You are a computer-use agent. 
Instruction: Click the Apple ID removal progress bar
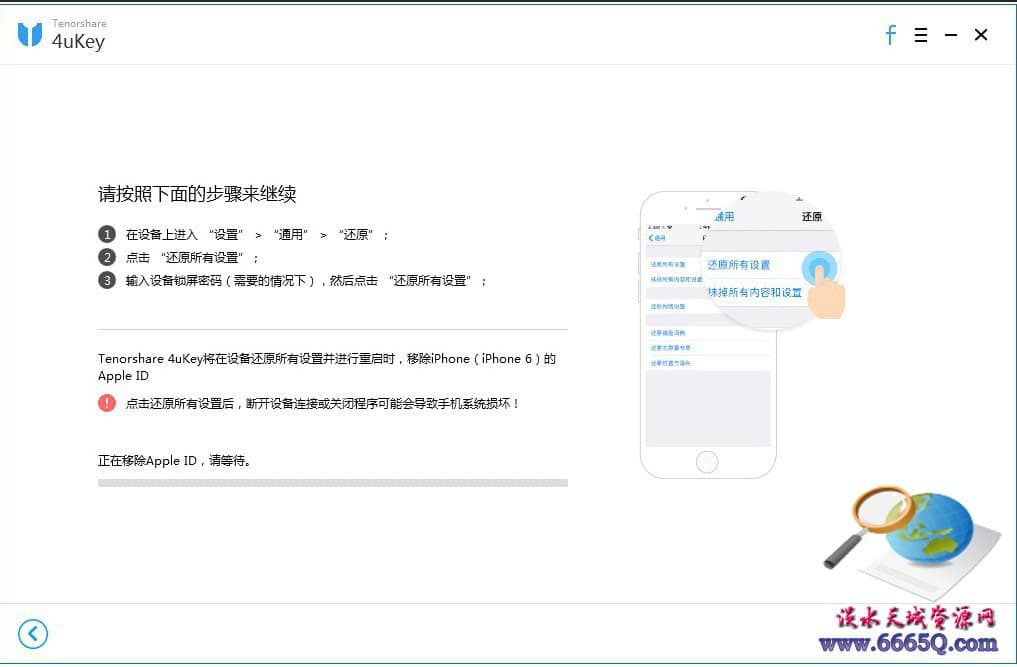click(333, 483)
